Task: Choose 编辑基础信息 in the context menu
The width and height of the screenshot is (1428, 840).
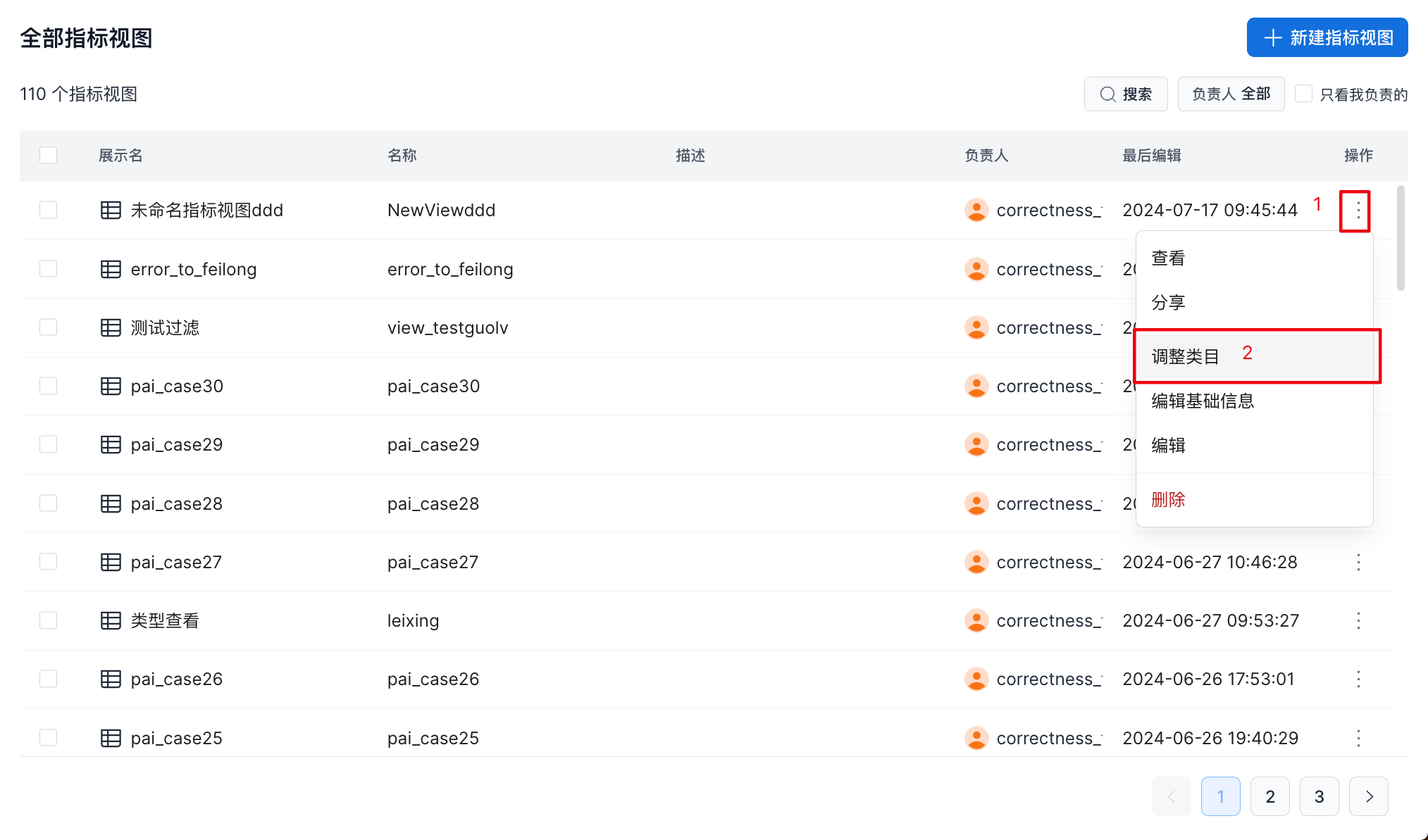Action: (1203, 401)
